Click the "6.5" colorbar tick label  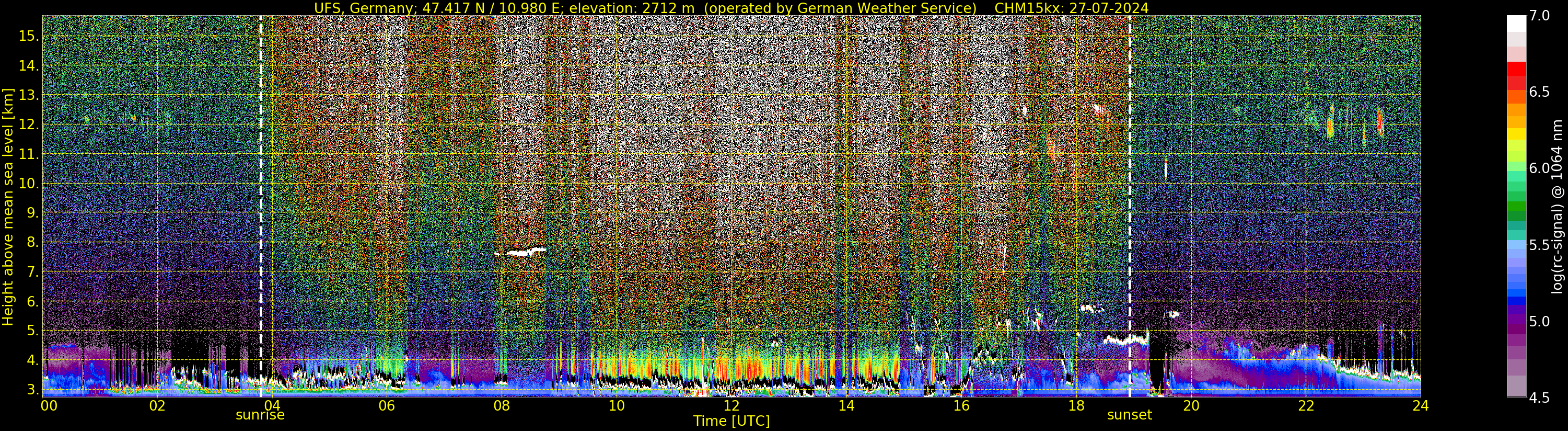tap(1539, 92)
